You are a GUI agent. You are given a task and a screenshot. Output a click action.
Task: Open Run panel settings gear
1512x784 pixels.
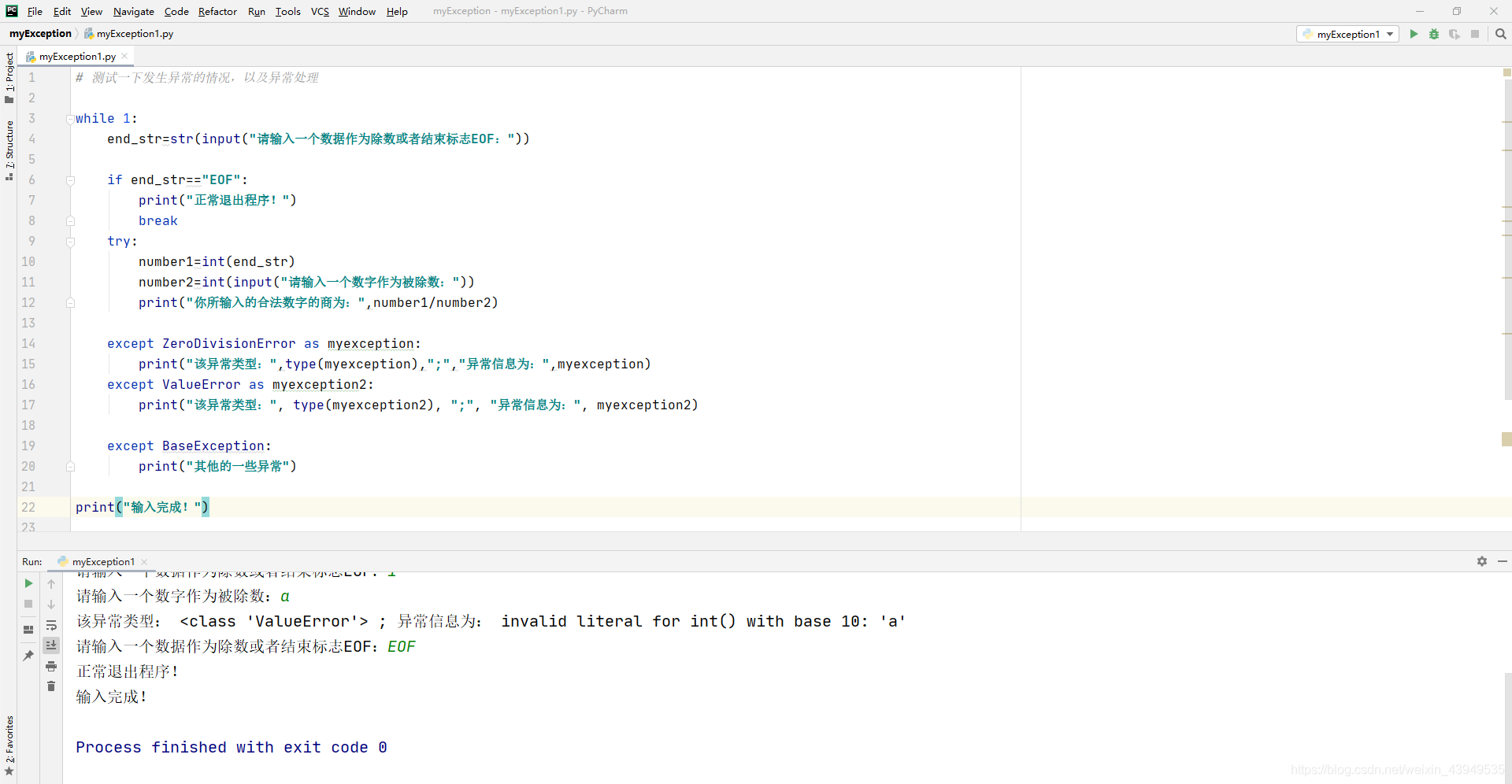pos(1482,561)
